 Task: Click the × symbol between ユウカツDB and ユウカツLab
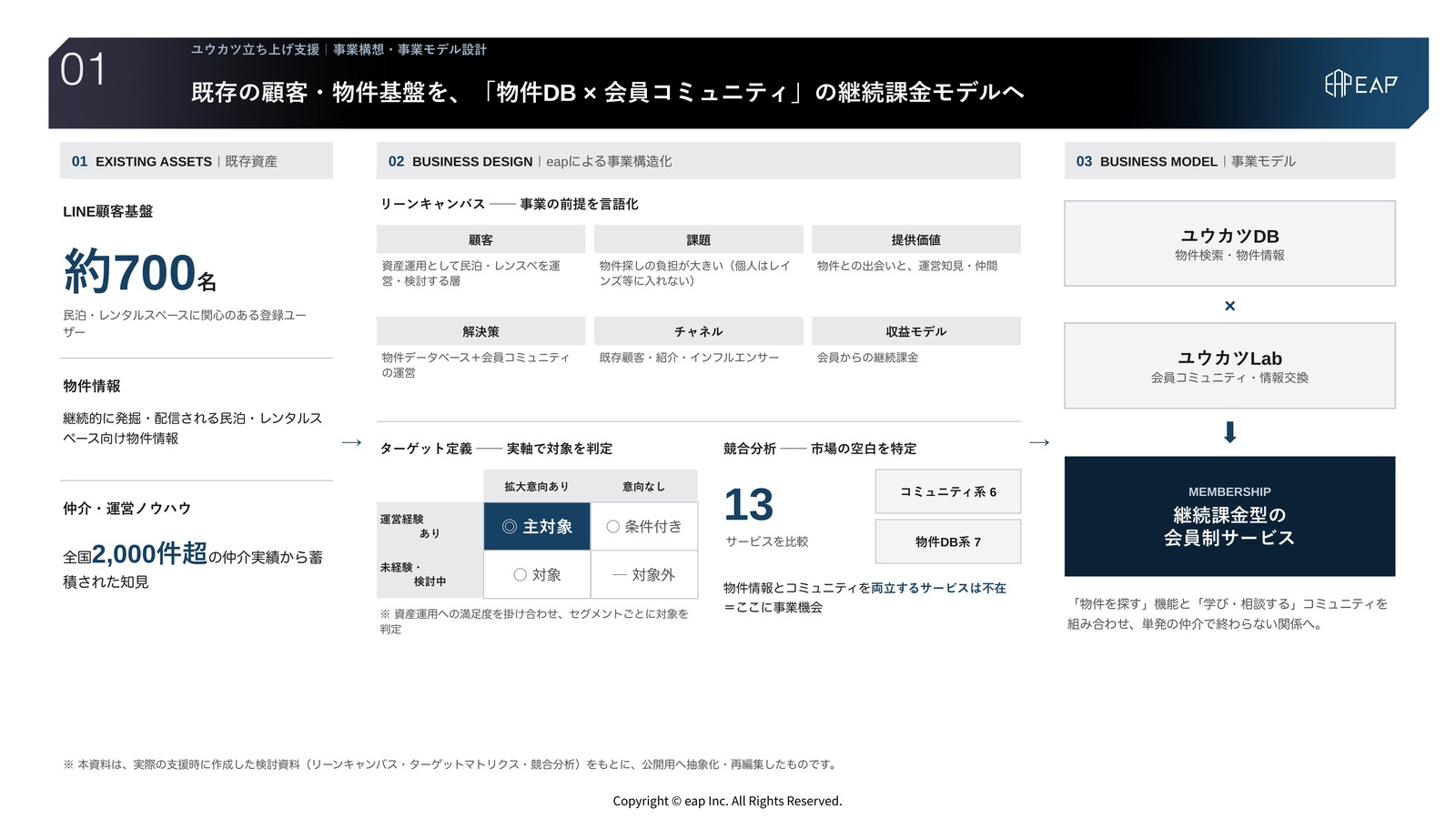1229,306
